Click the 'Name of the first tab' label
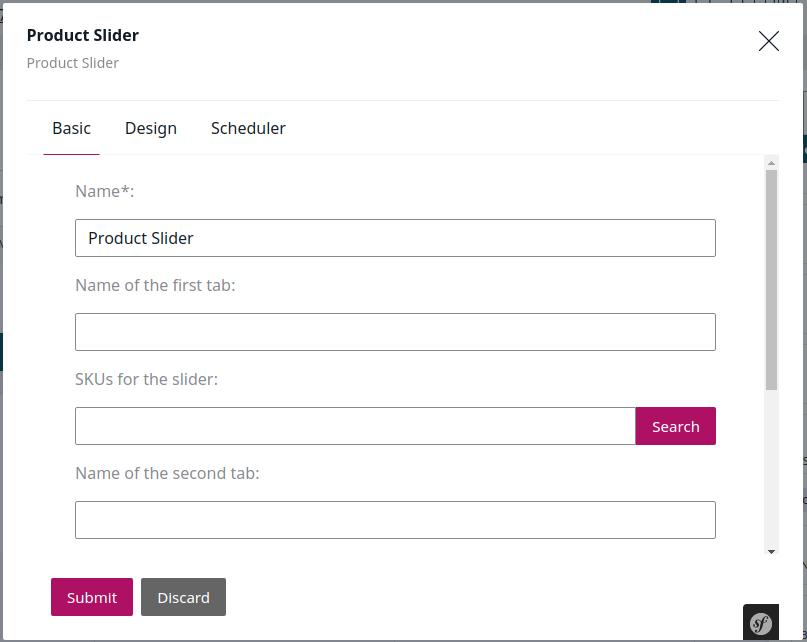Screen dimensions: 807x642 [155, 285]
